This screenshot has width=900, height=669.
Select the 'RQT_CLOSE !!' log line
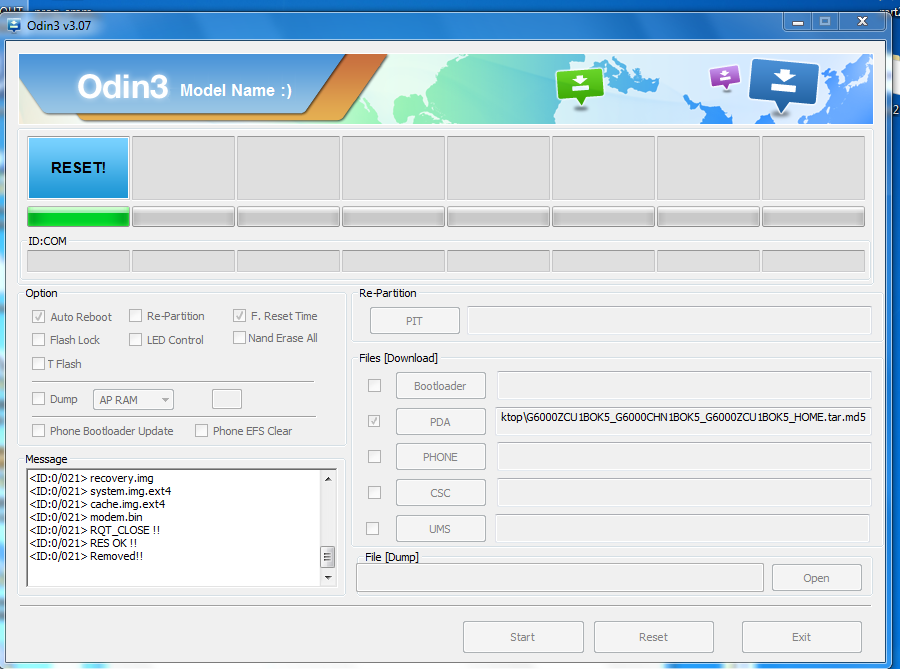coord(95,530)
